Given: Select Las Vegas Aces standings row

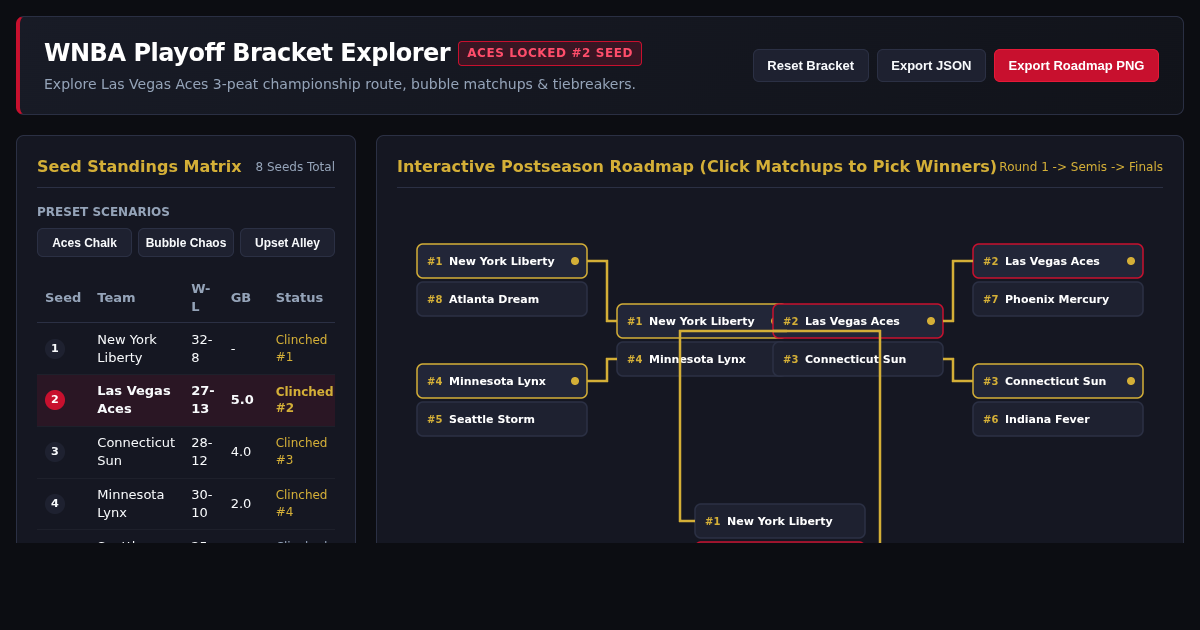Looking at the screenshot, I should [x=186, y=400].
